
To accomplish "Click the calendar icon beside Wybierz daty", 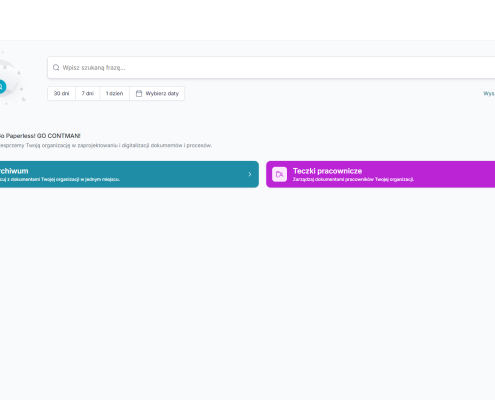I will 139,94.
